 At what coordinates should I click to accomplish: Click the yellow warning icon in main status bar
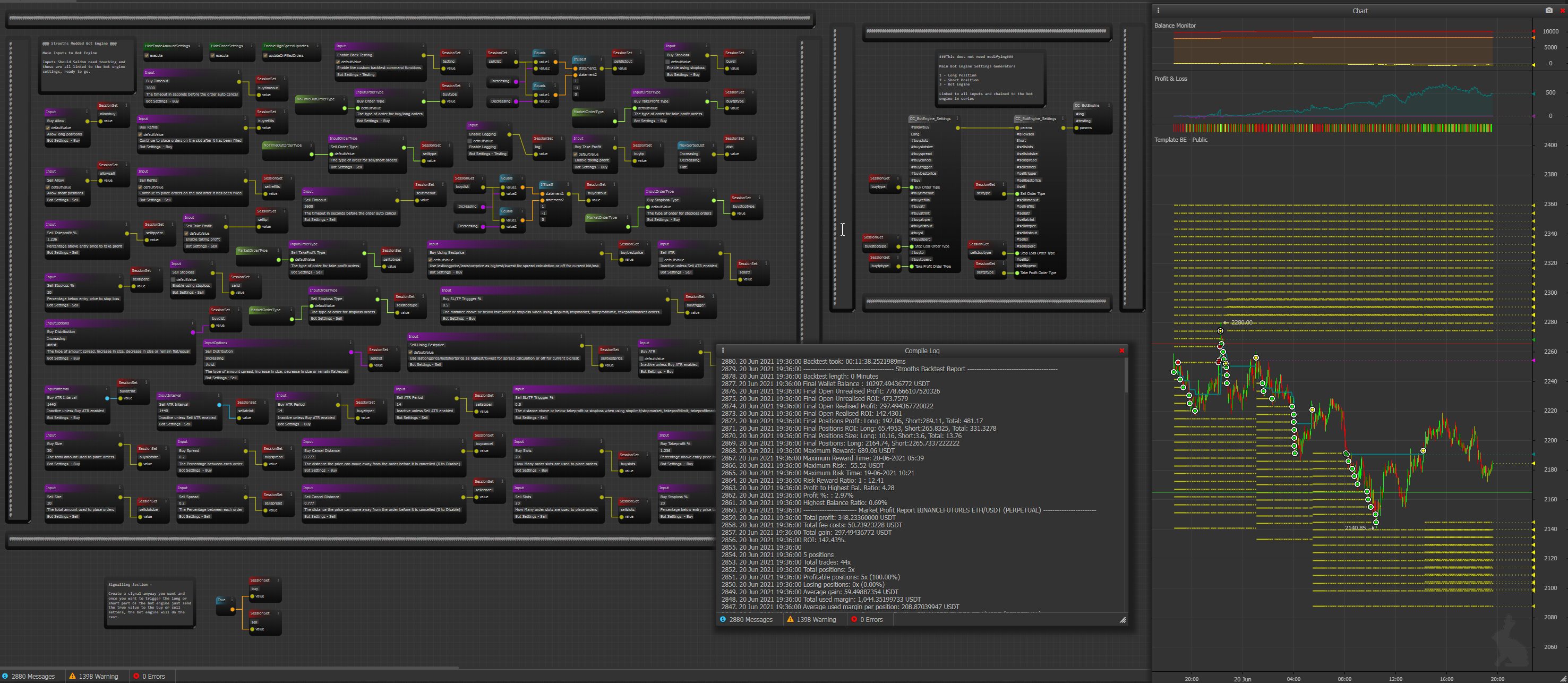point(72,676)
